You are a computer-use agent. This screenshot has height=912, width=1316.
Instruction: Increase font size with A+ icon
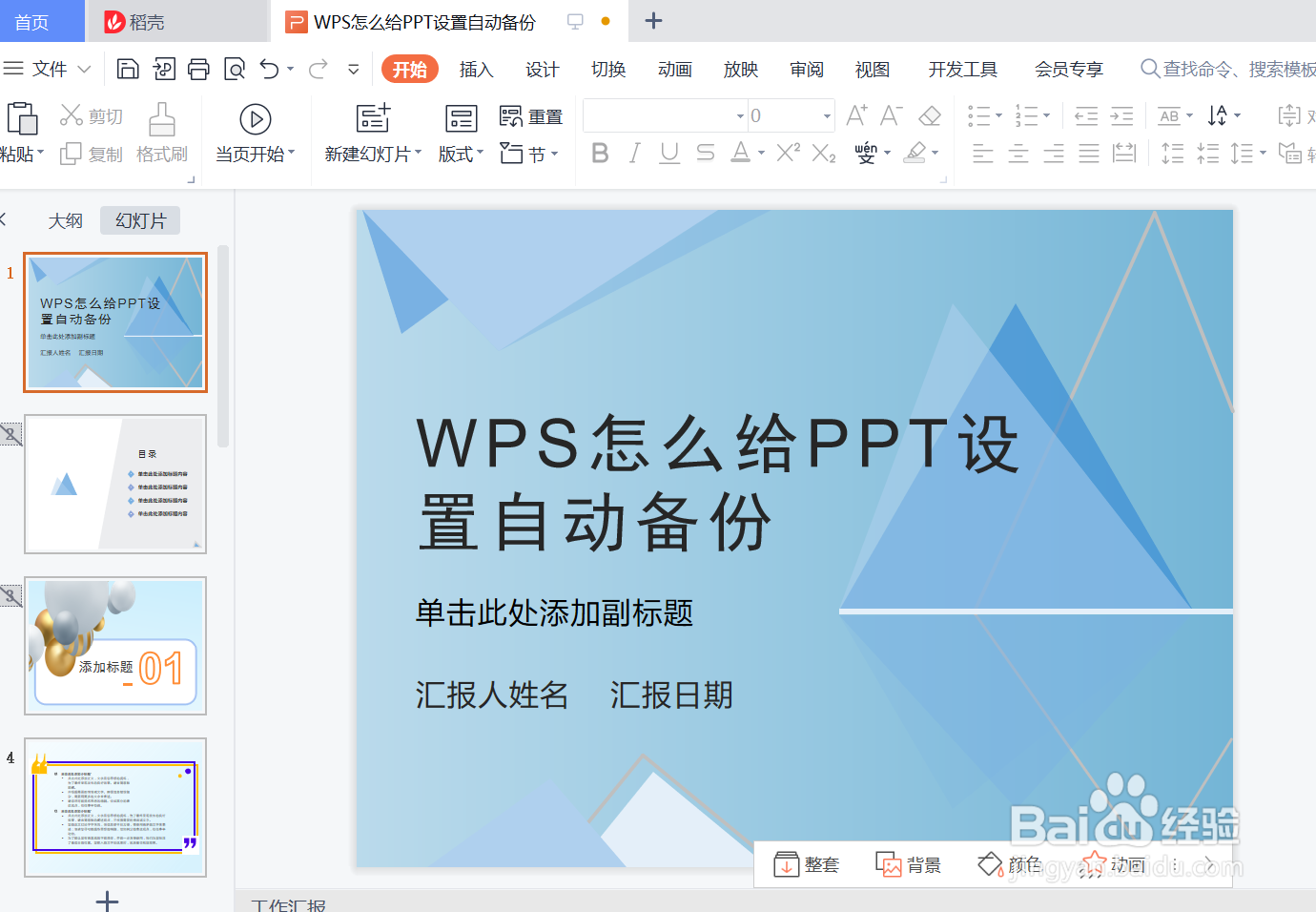point(856,115)
